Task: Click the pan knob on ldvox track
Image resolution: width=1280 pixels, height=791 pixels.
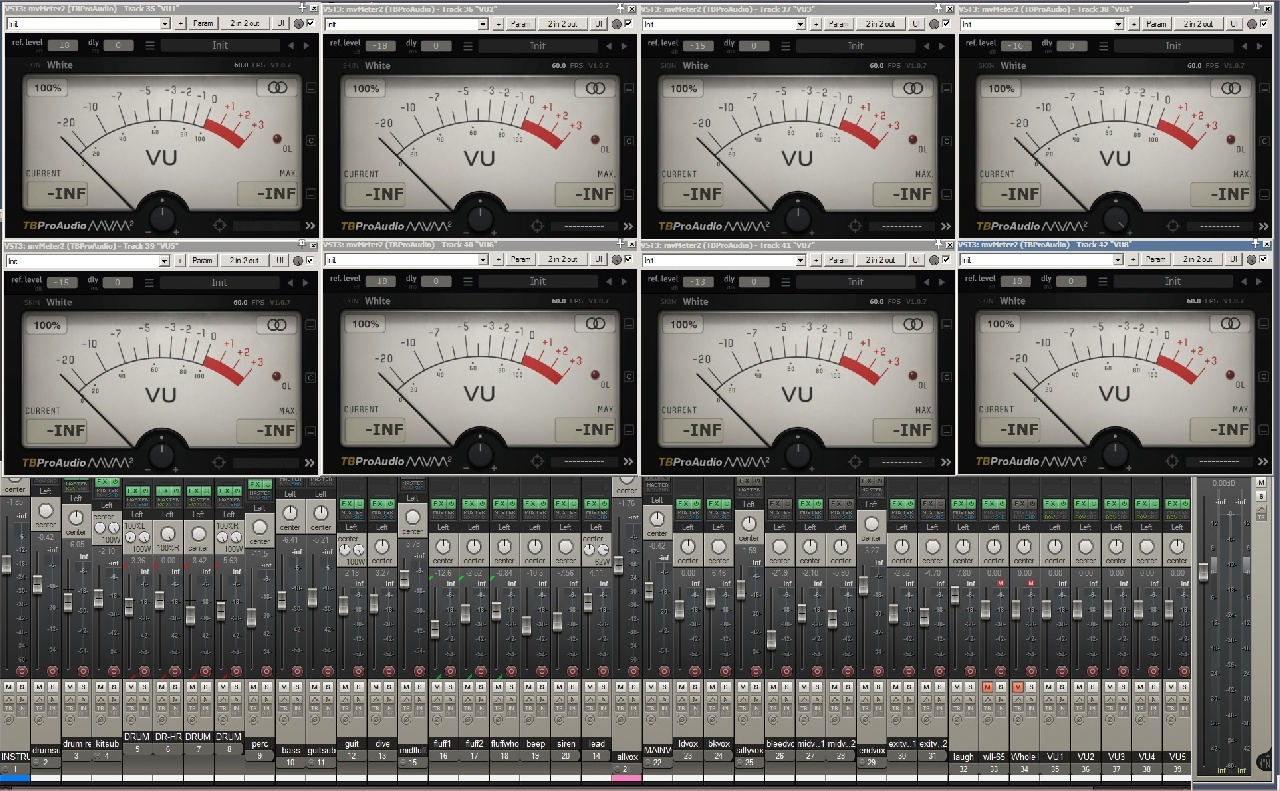Action: pos(687,546)
